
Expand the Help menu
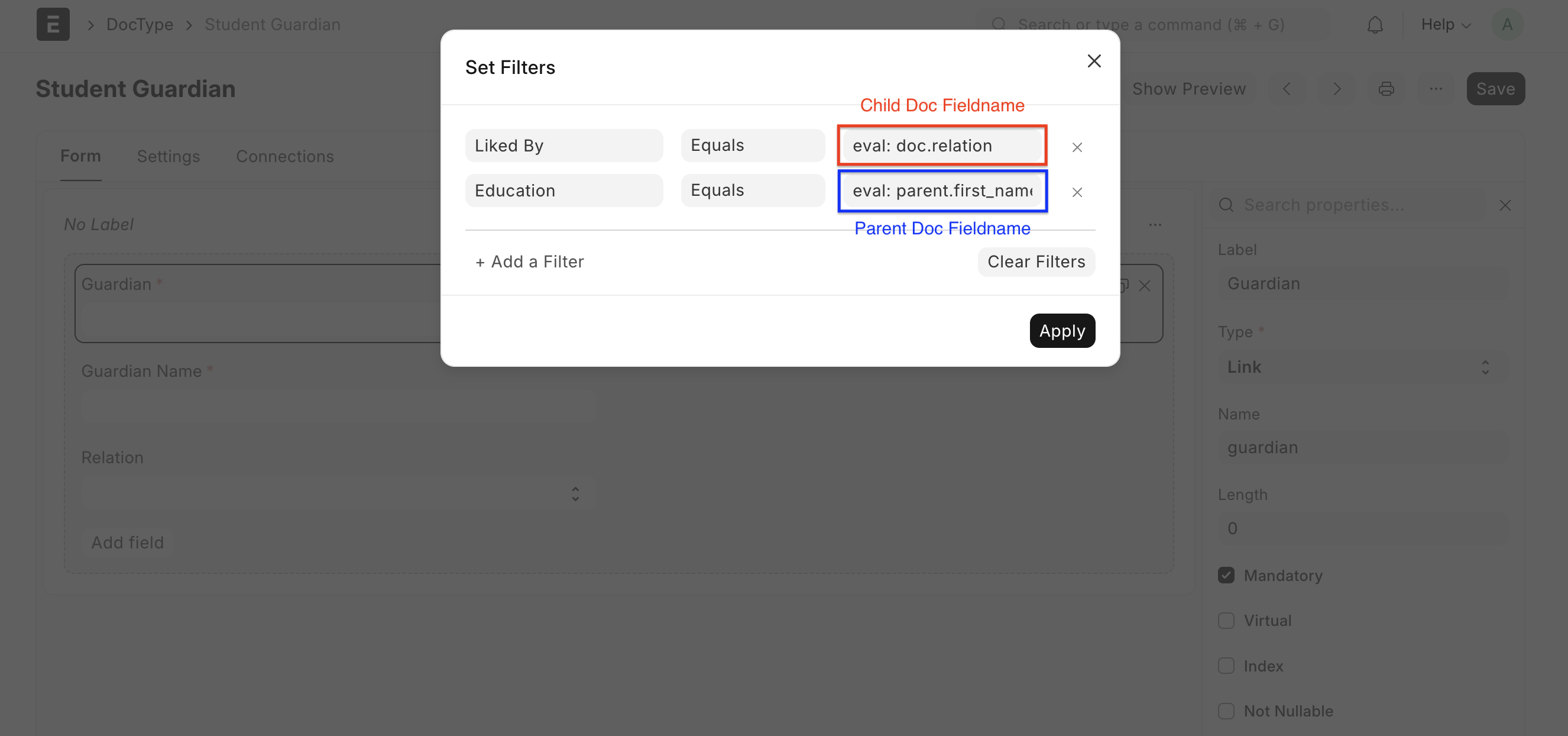[1446, 24]
